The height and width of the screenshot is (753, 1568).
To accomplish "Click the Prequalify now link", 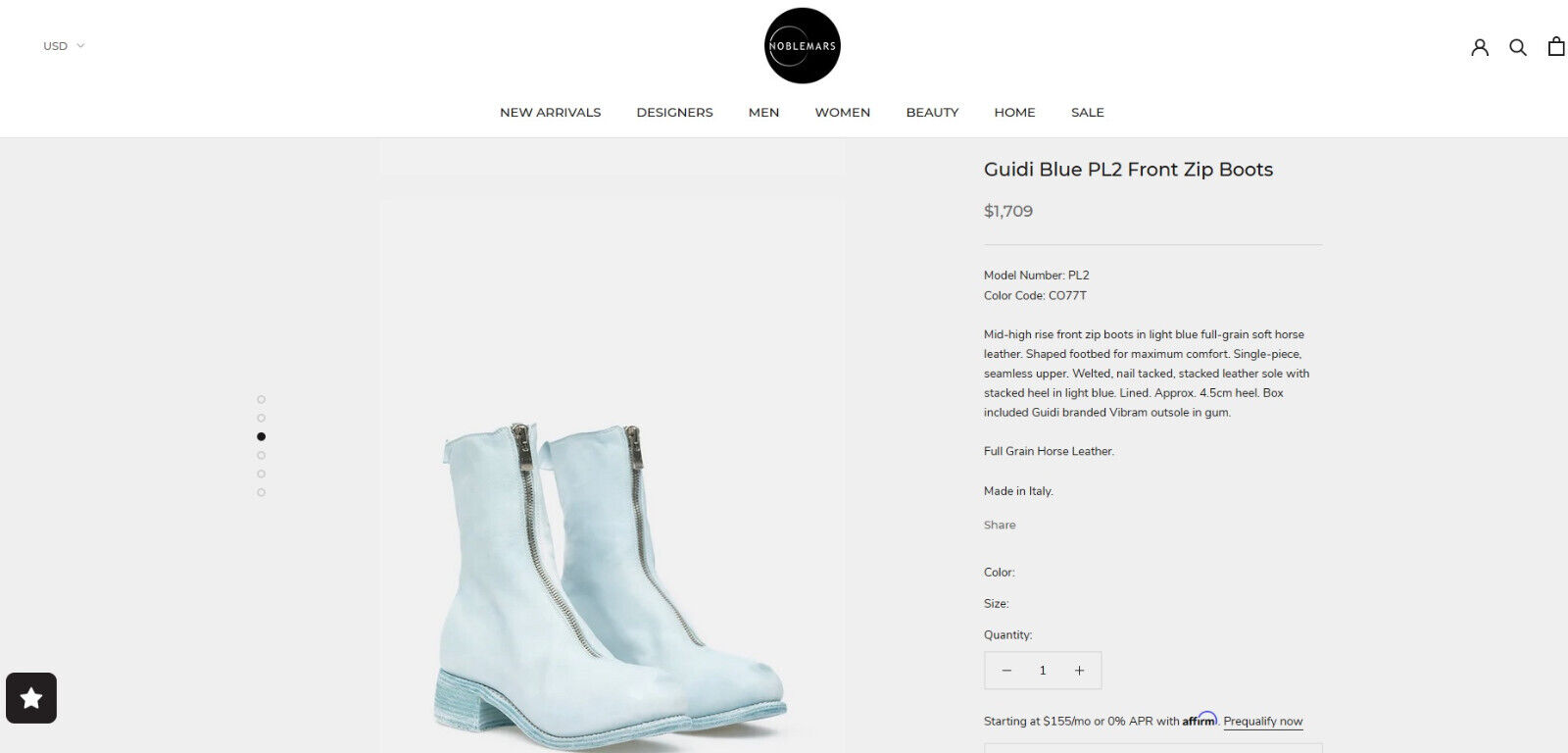I will [x=1263, y=722].
